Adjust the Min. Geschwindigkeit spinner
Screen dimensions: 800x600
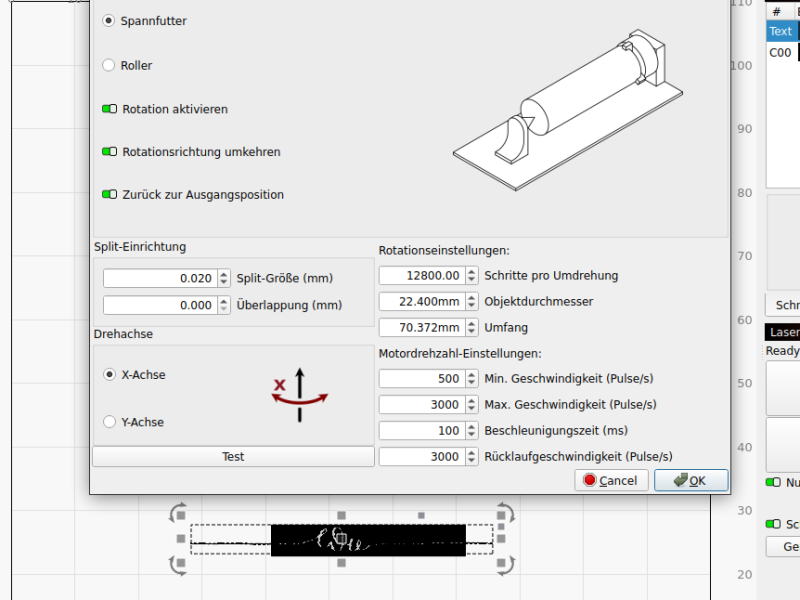coord(471,379)
